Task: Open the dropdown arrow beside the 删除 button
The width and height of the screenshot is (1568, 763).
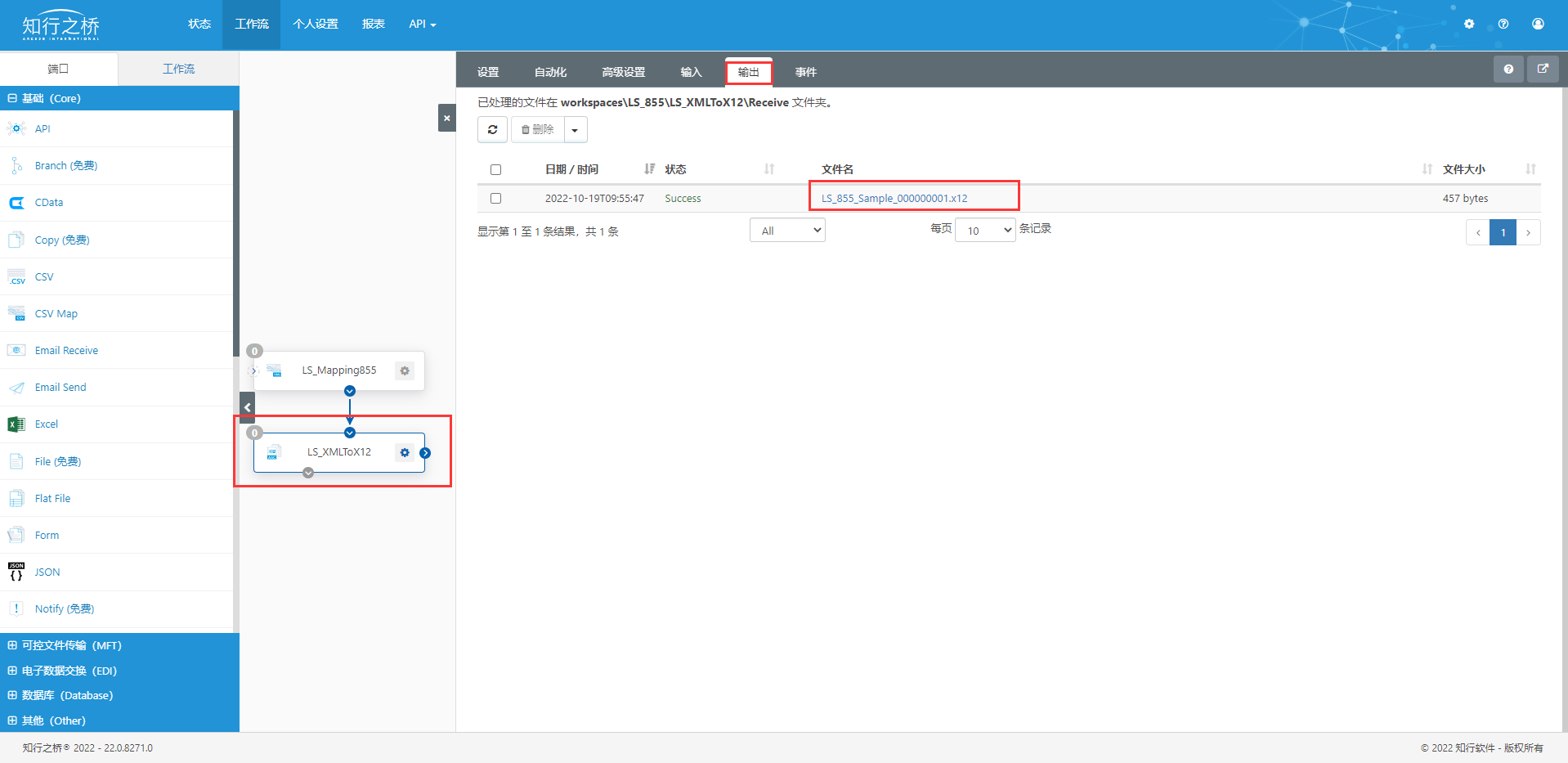Action: coord(575,130)
